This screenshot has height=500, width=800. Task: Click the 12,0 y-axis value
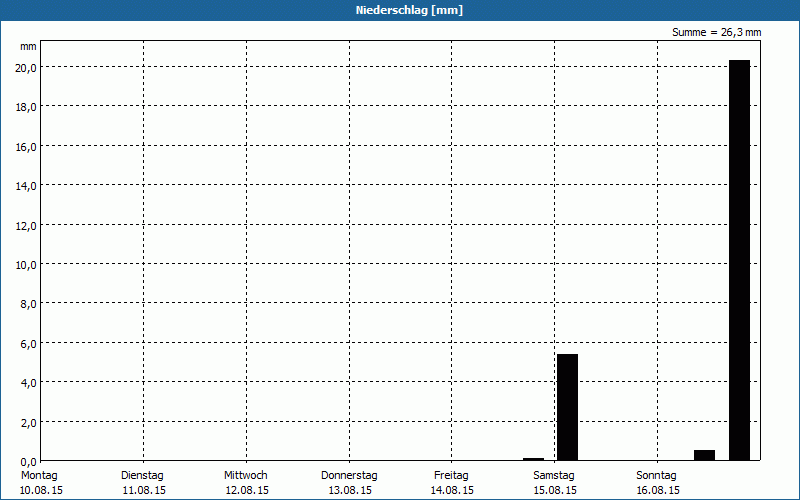pos(26,226)
